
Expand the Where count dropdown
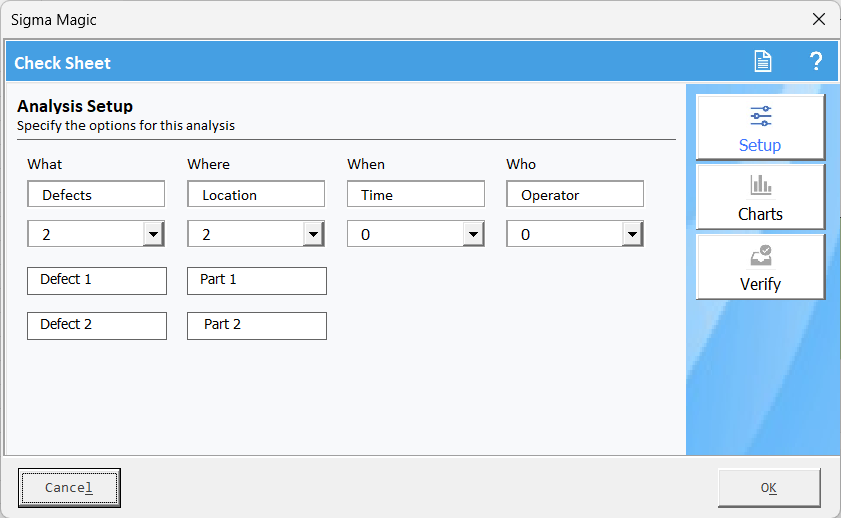coord(313,234)
